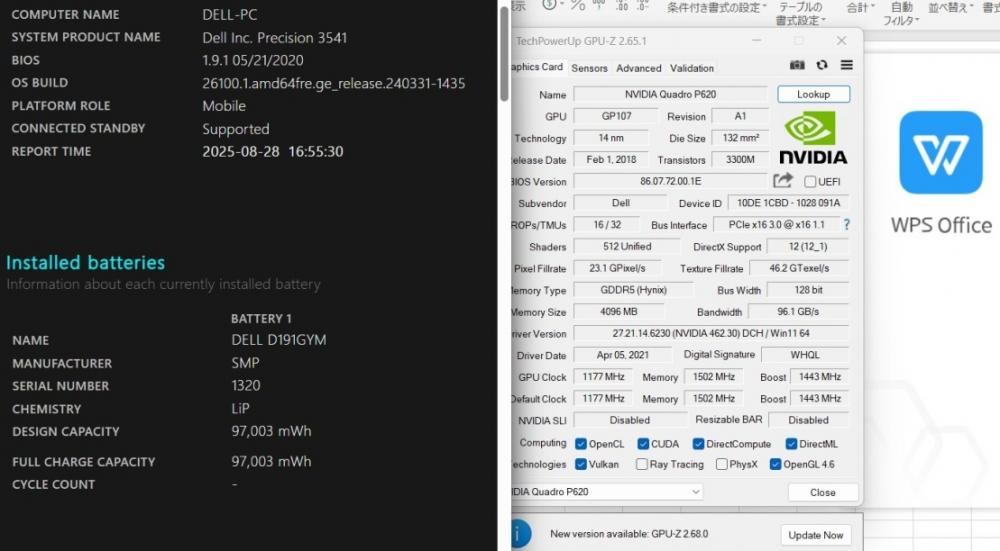This screenshot has height=551, width=1000.
Task: Refresh GPU-Z readings with the refresh icon
Action: click(x=821, y=65)
